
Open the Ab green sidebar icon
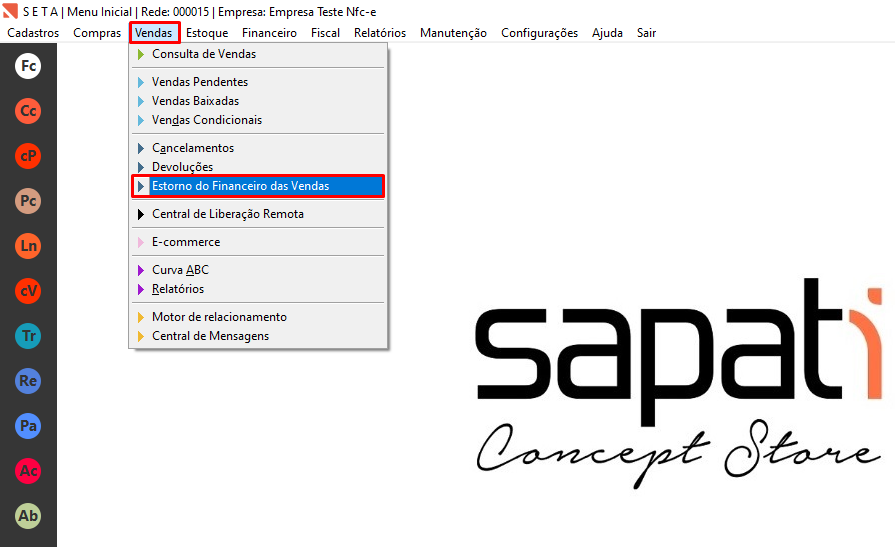[28, 516]
